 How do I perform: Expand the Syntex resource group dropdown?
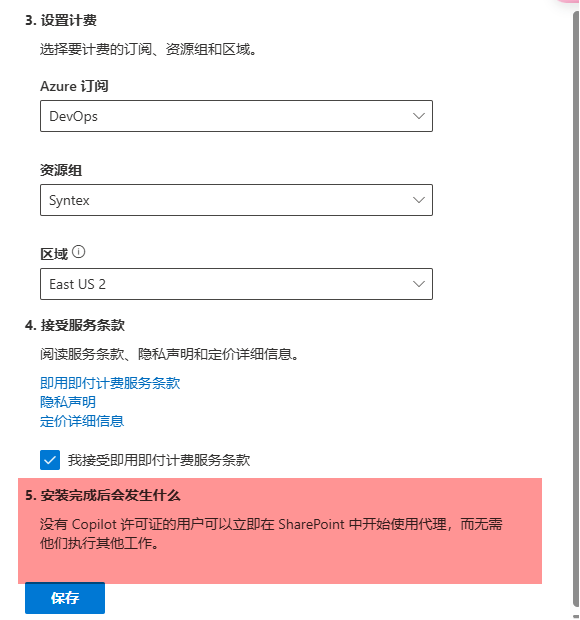pos(236,200)
